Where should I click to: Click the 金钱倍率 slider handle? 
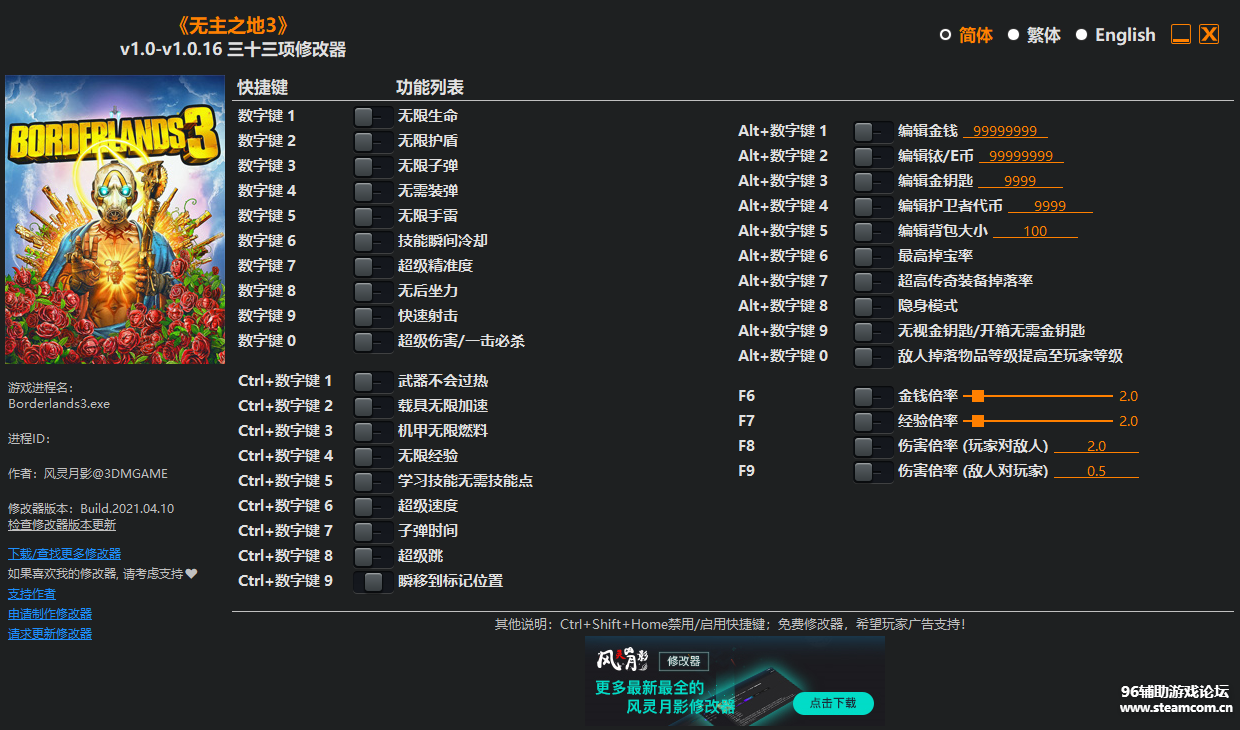pyautogui.click(x=978, y=396)
